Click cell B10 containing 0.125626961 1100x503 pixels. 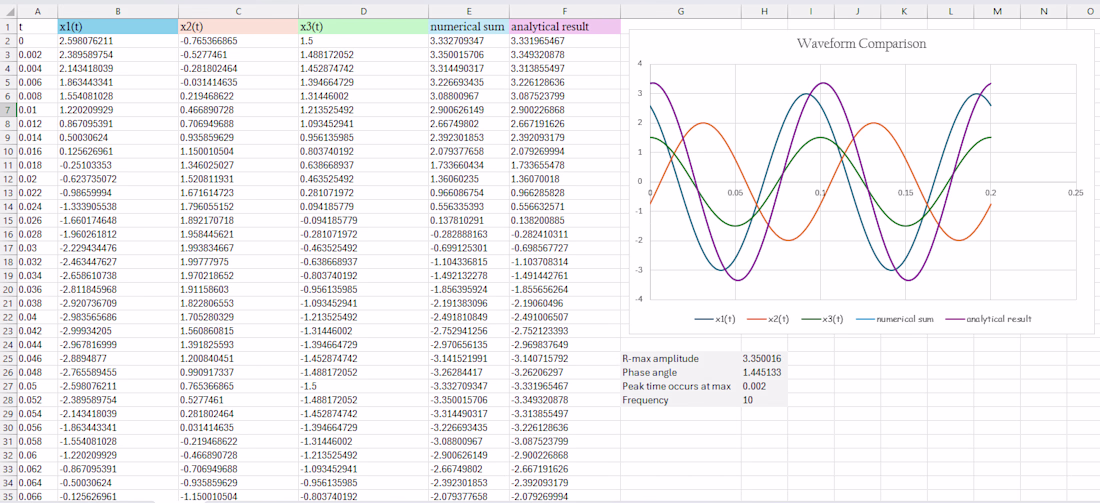click(x=117, y=152)
